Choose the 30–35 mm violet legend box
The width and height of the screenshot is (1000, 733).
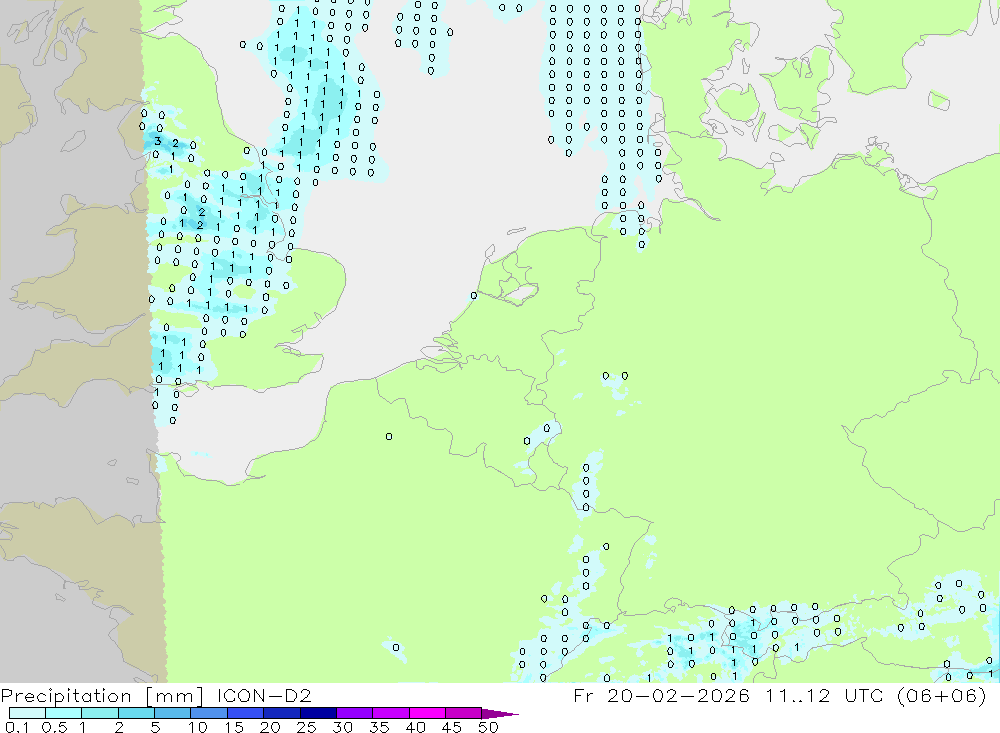(354, 713)
